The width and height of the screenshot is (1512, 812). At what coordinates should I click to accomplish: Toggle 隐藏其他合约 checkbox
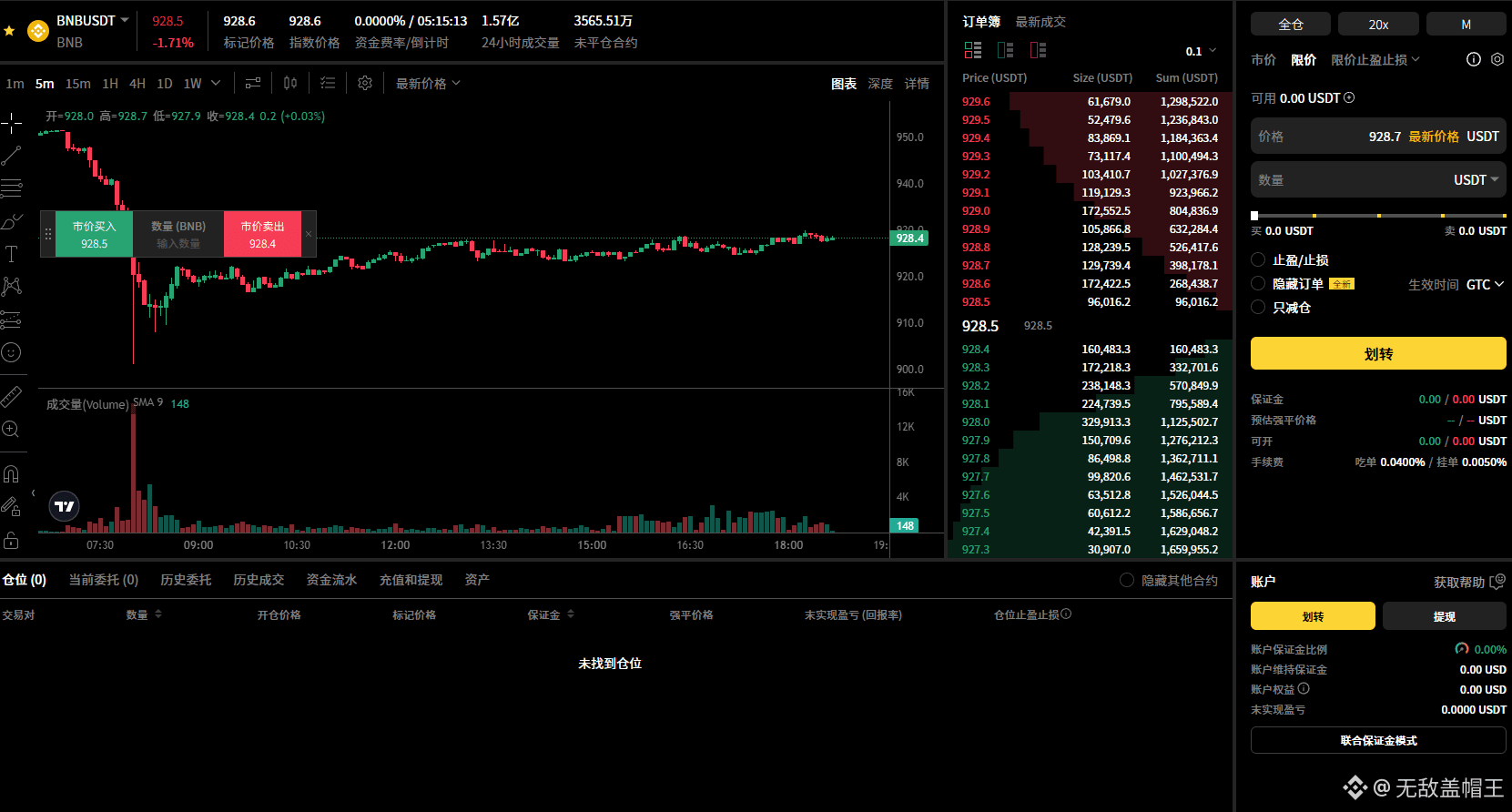point(1127,580)
